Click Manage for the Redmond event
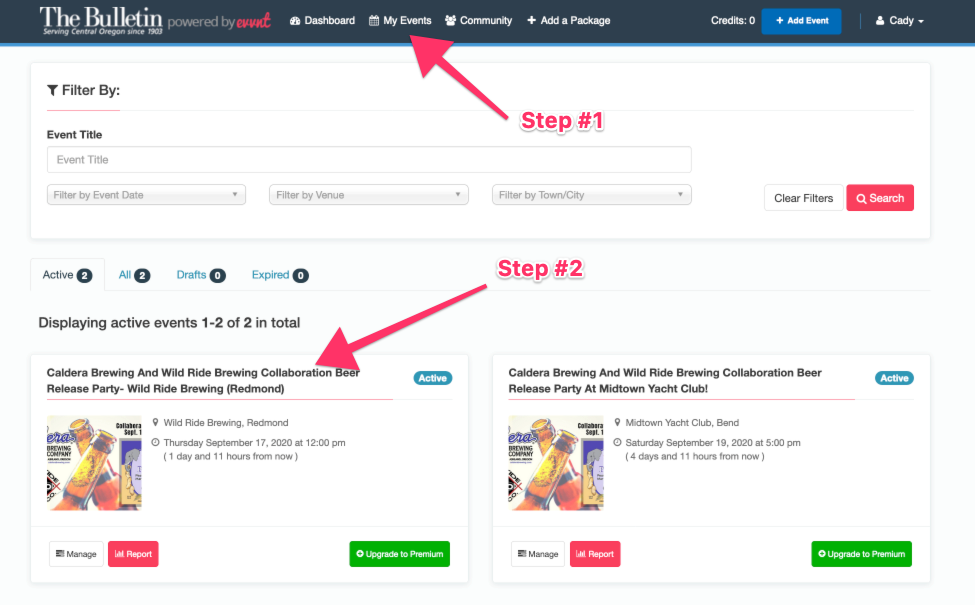The height and width of the screenshot is (605, 975). coord(76,554)
